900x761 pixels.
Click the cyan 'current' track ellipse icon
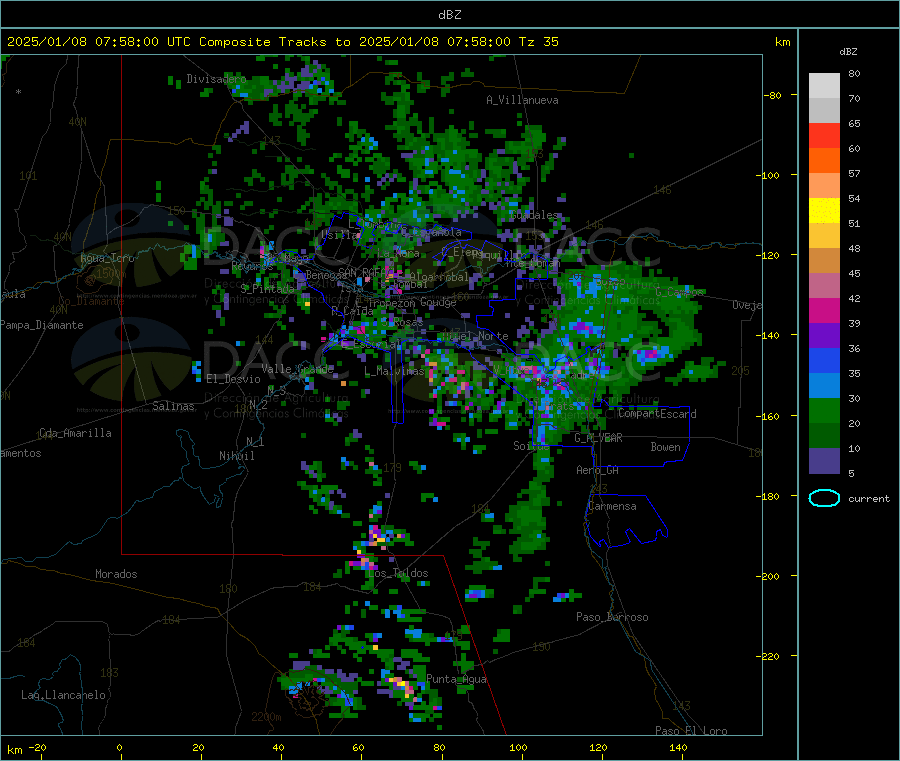(x=824, y=498)
